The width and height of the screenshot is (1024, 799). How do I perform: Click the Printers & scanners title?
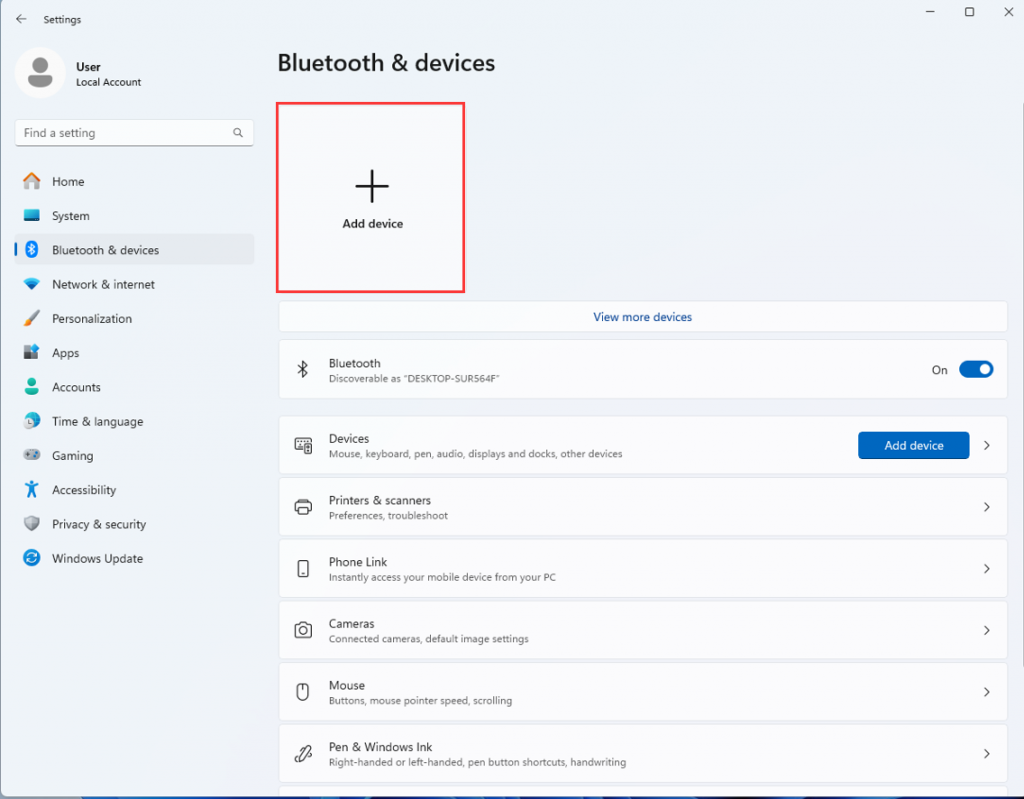[x=379, y=500]
